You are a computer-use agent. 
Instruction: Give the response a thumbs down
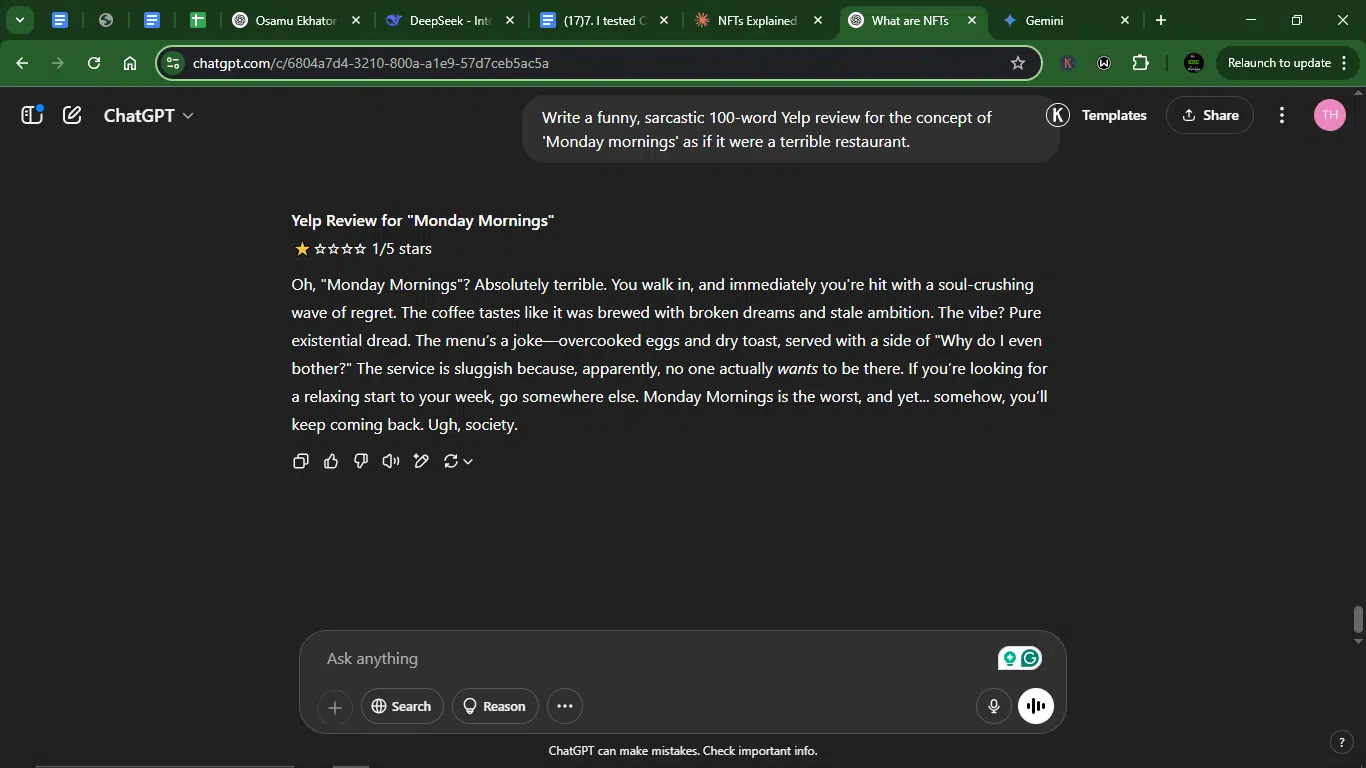point(361,461)
